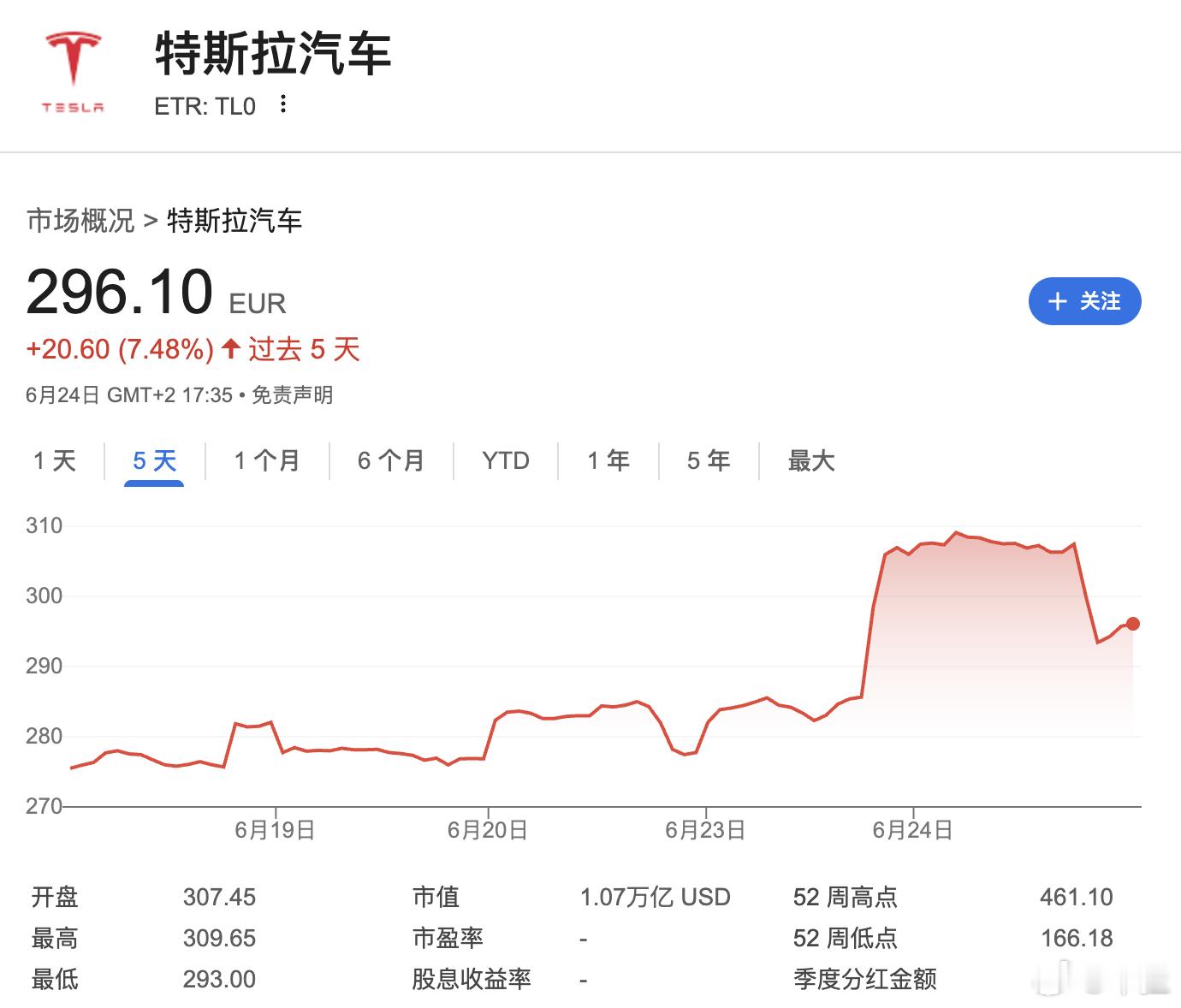Click the 市盈率 label
Viewport: 1181px width, 1008px height.
point(448,939)
